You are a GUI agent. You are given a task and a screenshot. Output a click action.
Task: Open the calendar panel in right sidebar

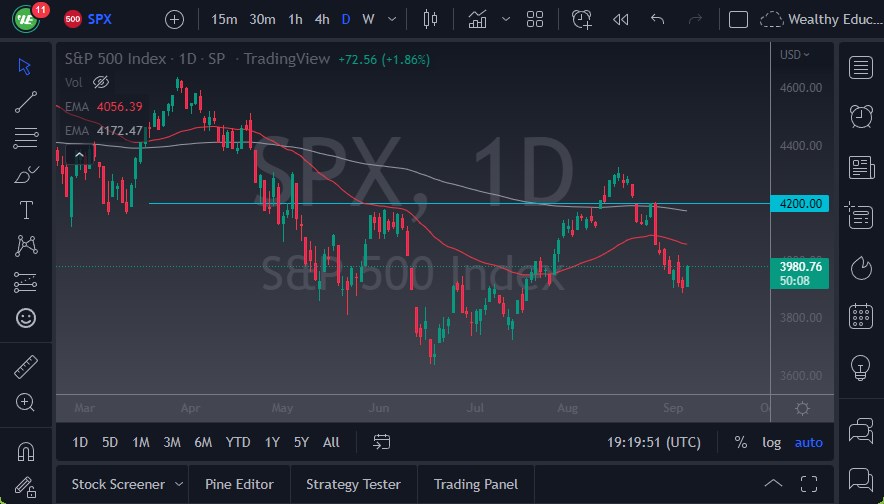coord(860,317)
